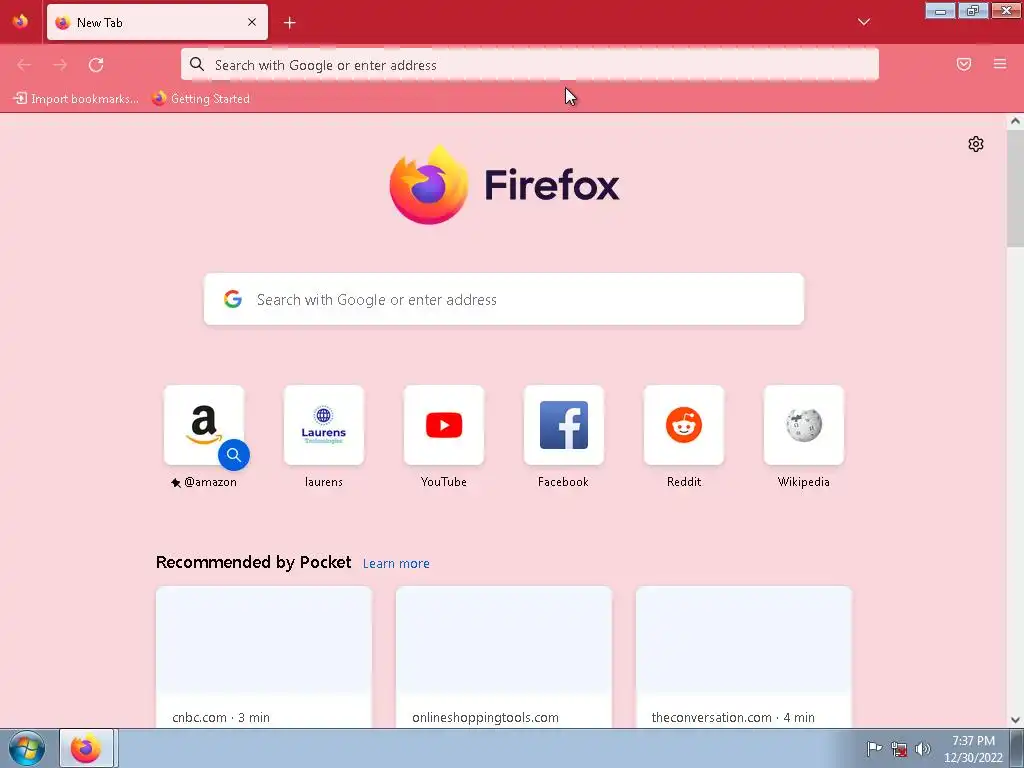Click the search badge on Amazon tile
Image resolution: width=1024 pixels, height=768 pixels.
point(234,455)
